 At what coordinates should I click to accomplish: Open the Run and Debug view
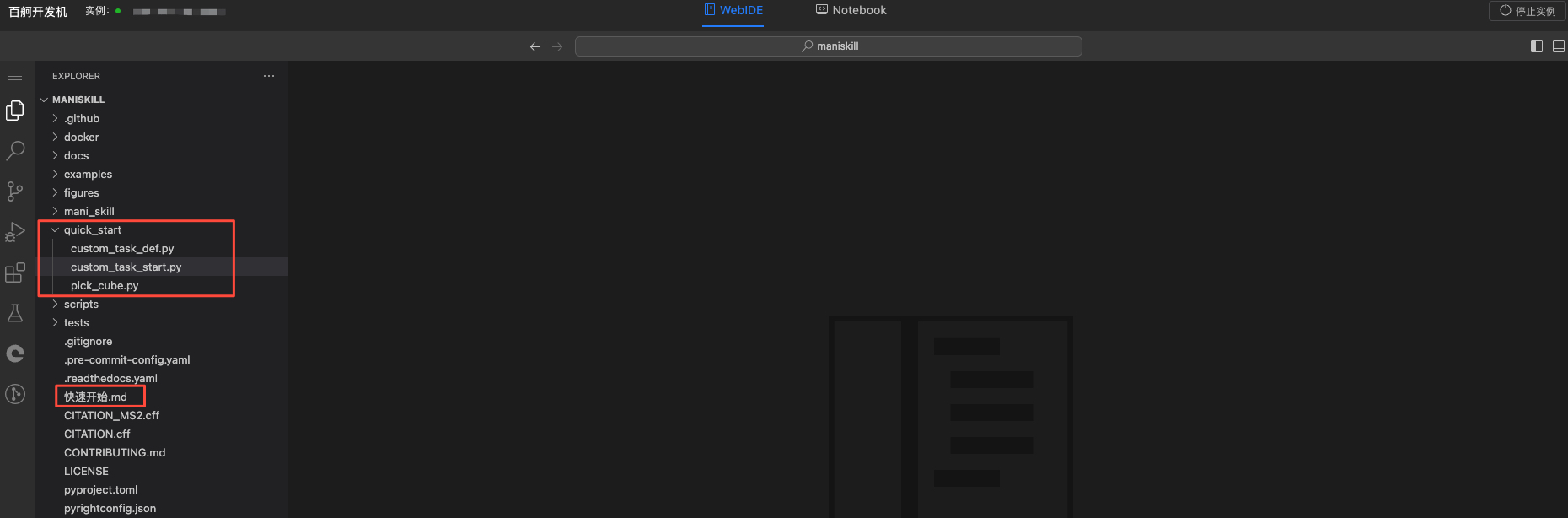pyautogui.click(x=15, y=232)
